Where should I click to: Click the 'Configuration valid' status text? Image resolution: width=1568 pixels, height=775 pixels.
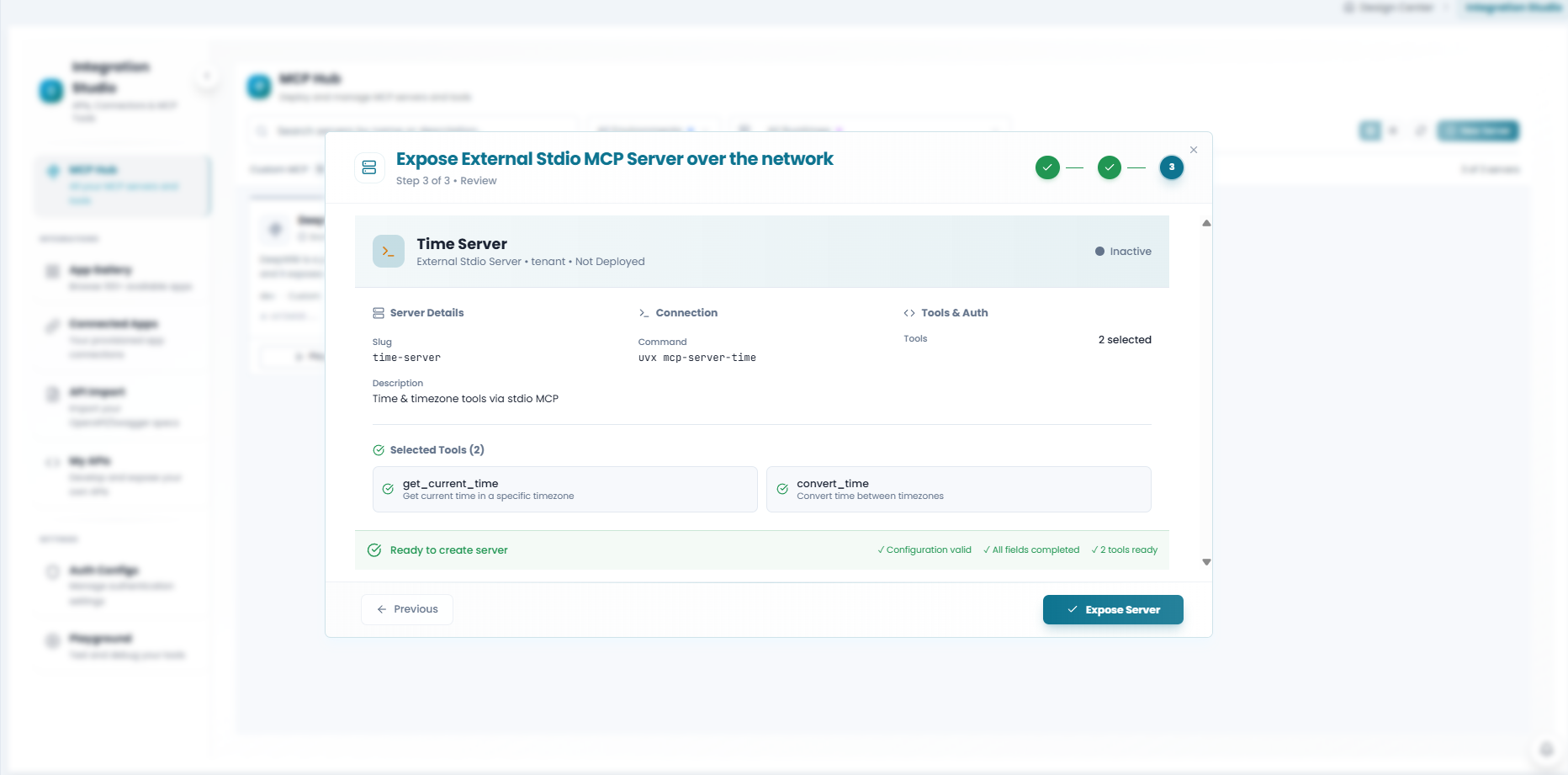(924, 550)
